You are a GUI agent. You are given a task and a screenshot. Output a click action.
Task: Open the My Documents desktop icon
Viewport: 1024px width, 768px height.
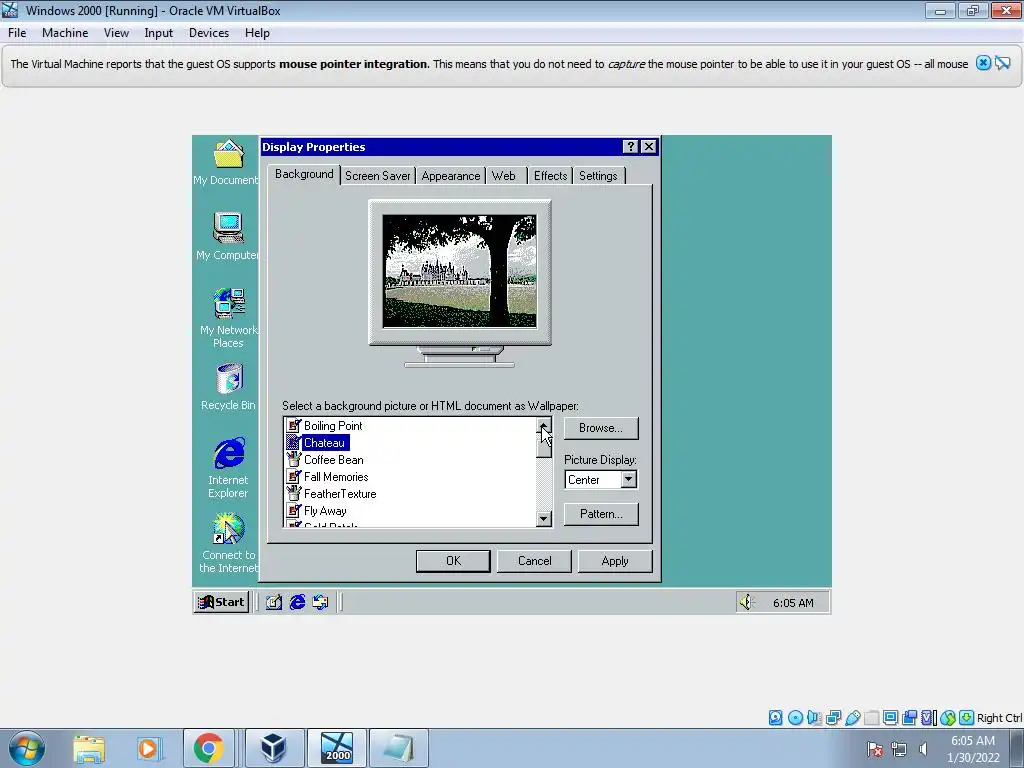click(227, 162)
